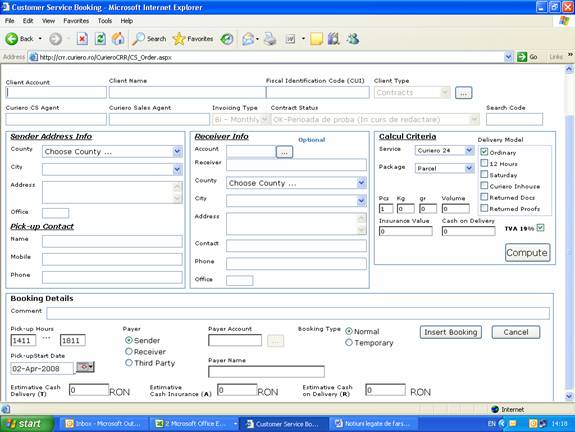Click the Insurance Value field
Viewport: 575px width, 432px height.
[406, 231]
